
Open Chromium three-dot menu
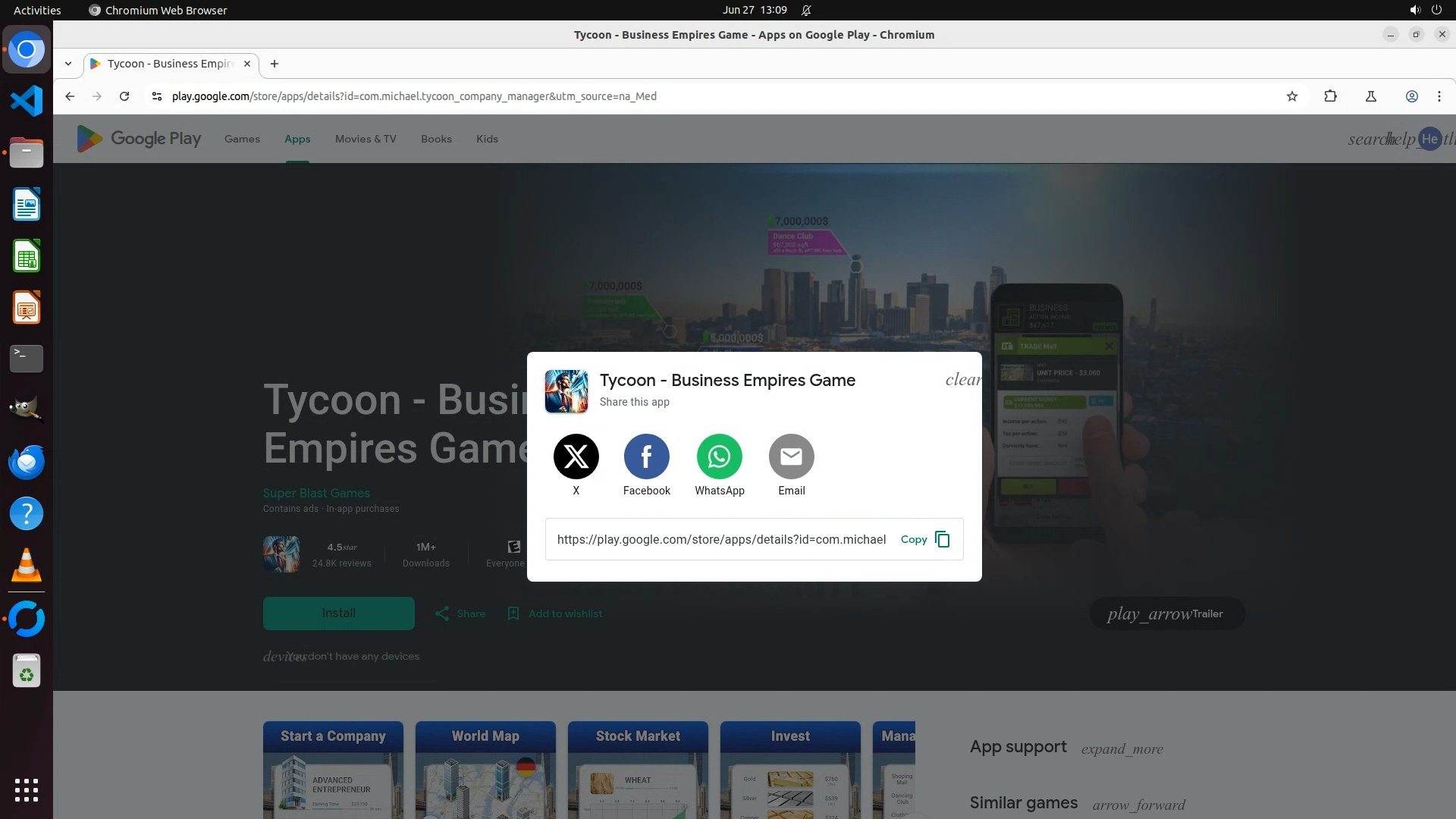1439,96
